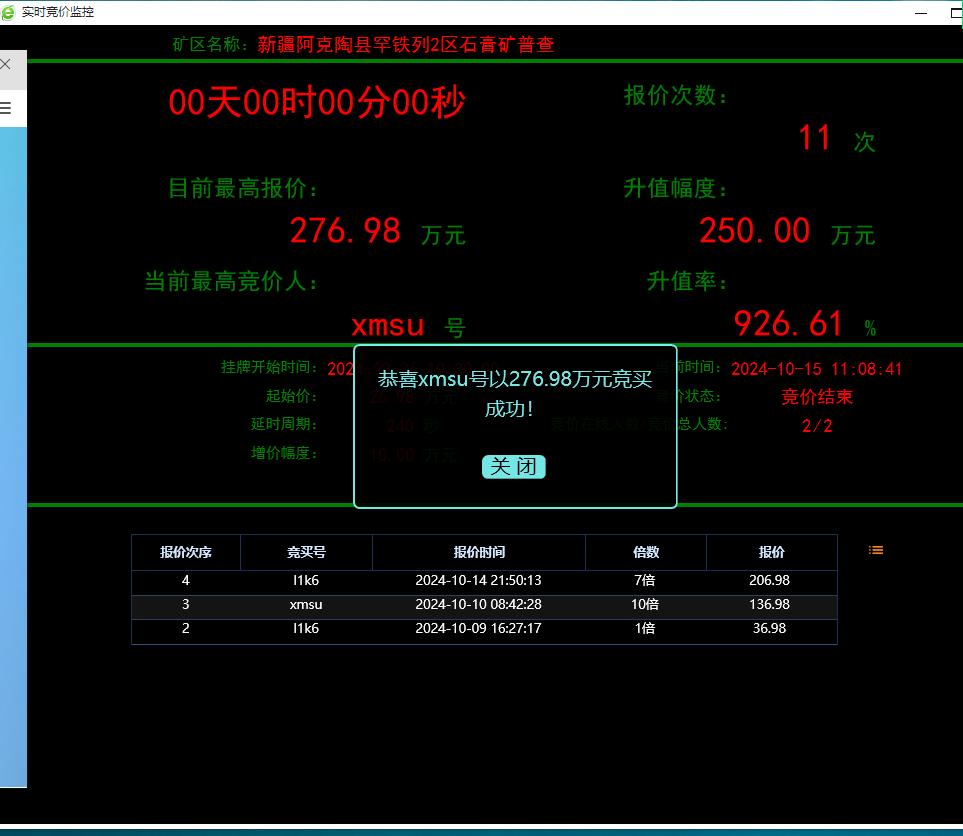Click the 倍数 column header
This screenshot has width=963, height=836.
click(x=646, y=552)
